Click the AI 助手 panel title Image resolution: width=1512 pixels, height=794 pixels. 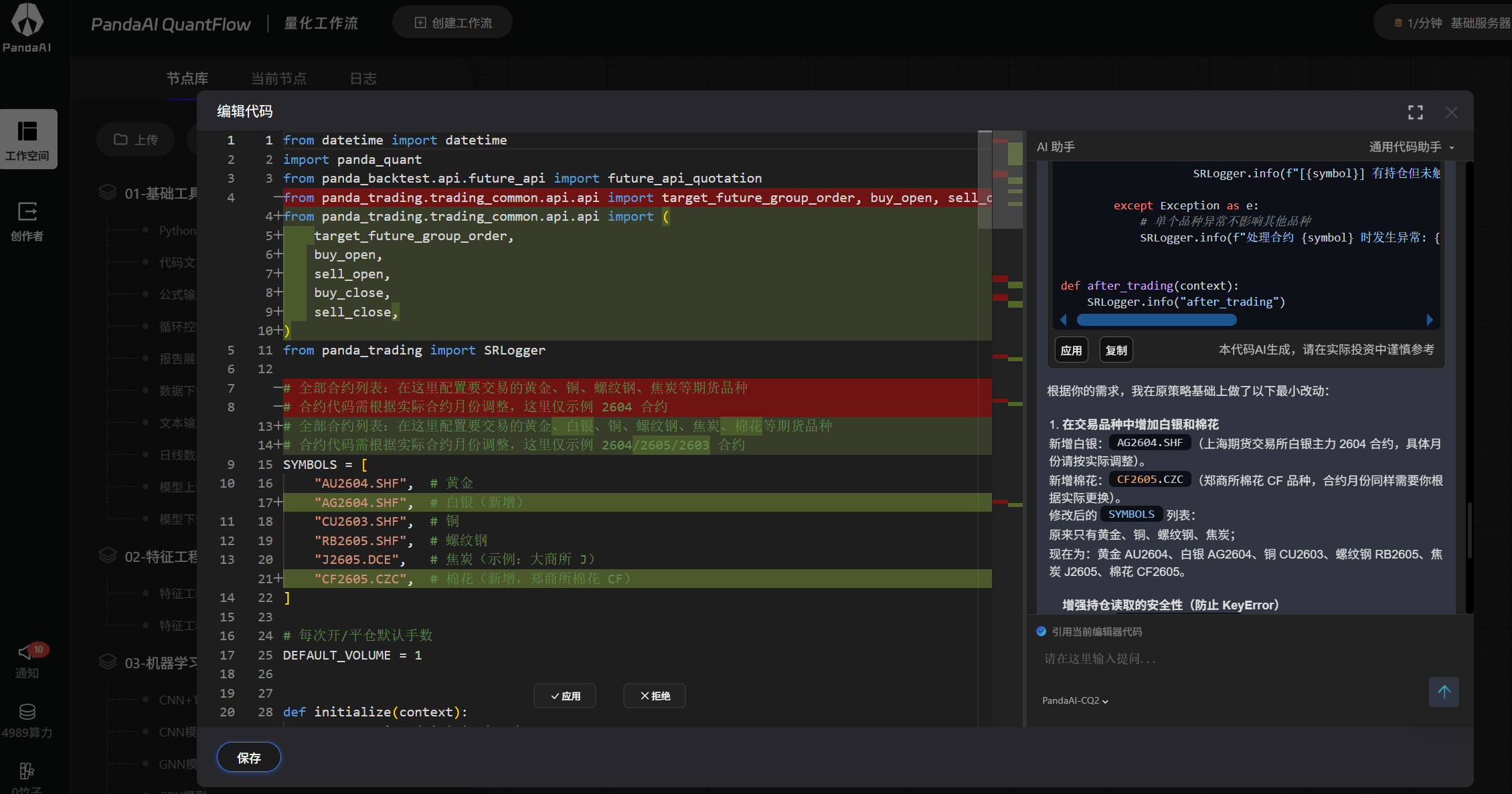[1056, 146]
